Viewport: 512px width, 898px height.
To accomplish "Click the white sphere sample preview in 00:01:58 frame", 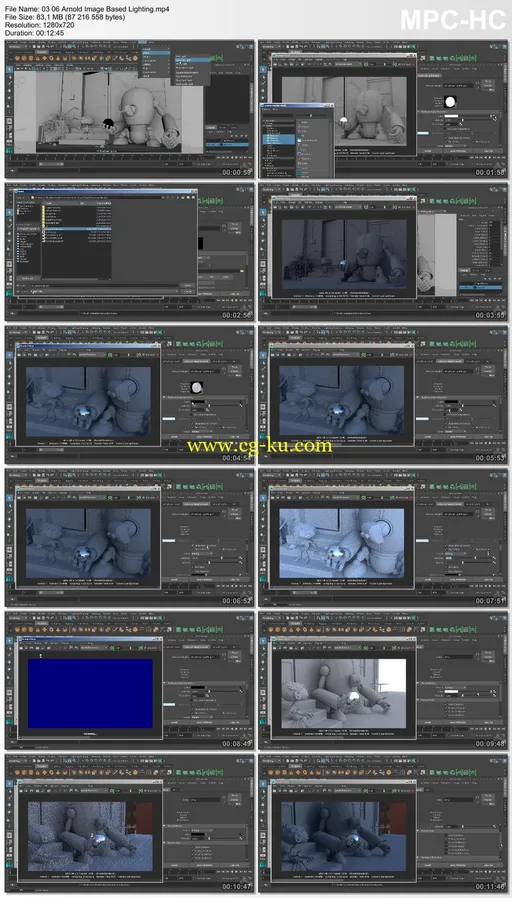I will tap(451, 103).
